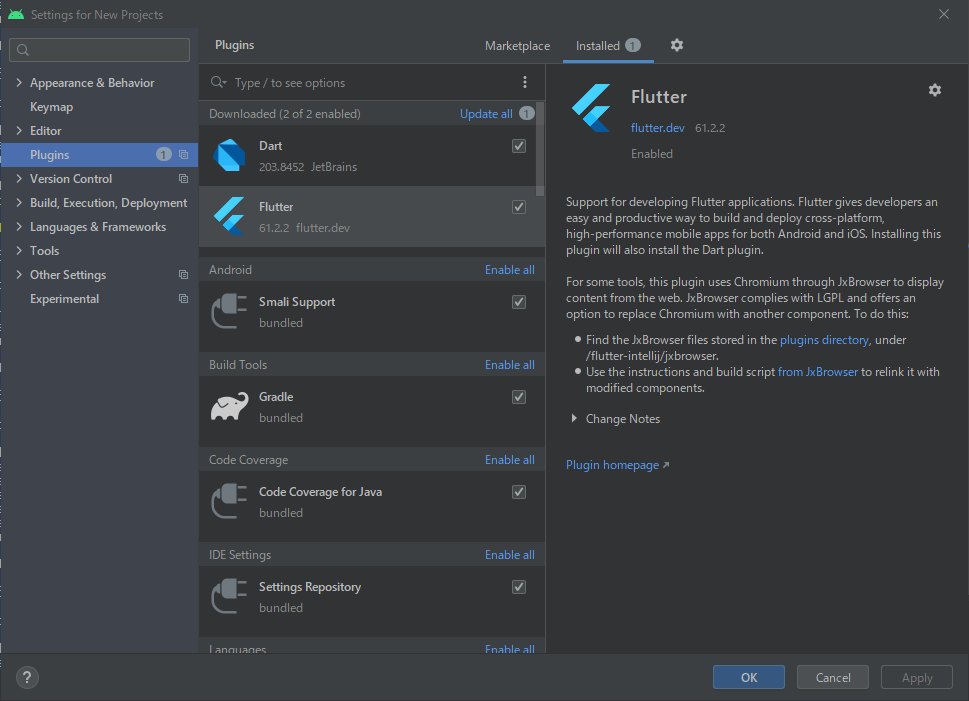This screenshot has width=969, height=701.
Task: Open plugin settings gear next to Installed tab
Action: click(677, 45)
